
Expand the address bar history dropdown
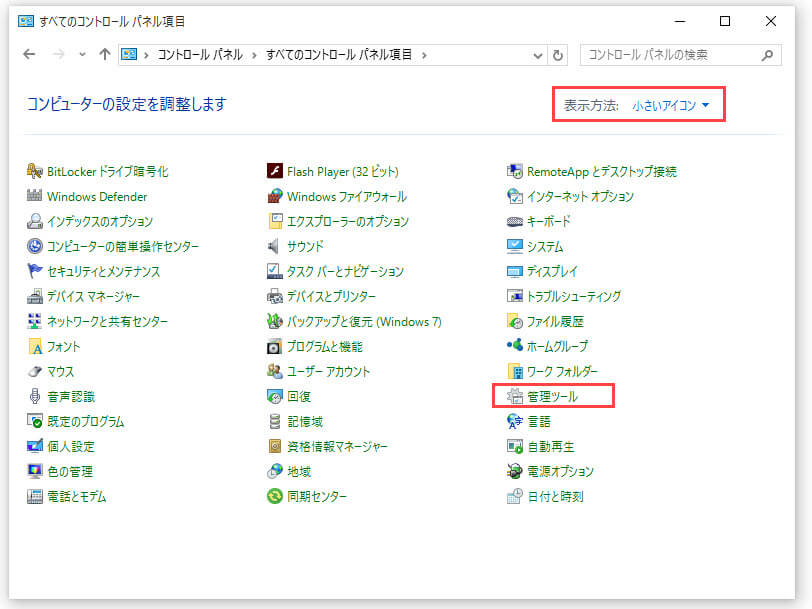[538, 55]
